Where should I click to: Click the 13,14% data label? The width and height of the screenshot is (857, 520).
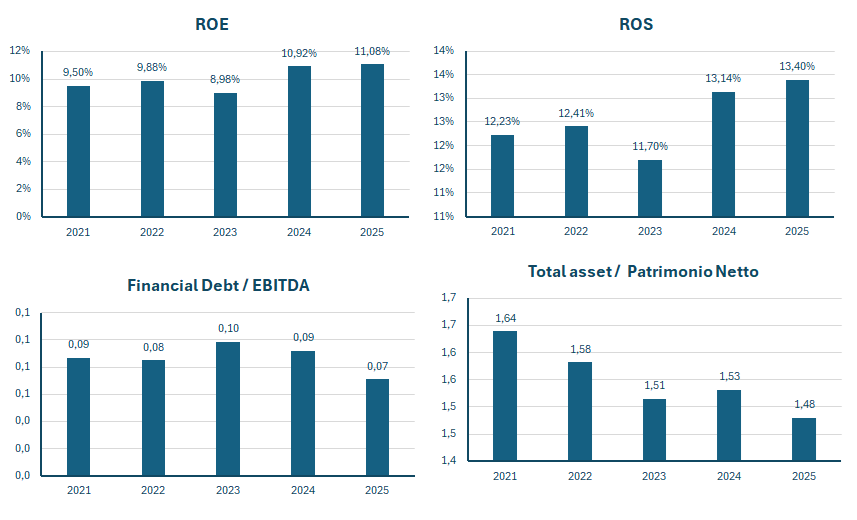pos(723,79)
